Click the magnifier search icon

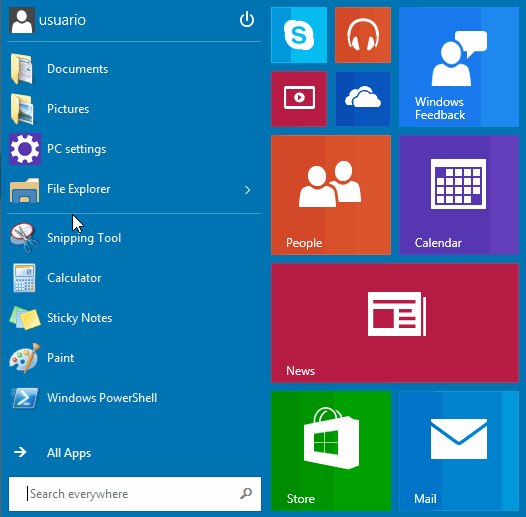point(246,493)
